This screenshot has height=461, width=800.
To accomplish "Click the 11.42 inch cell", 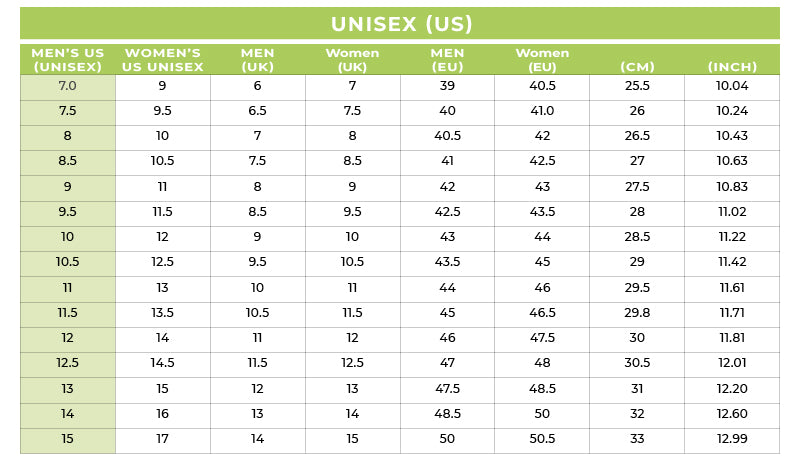I will pyautogui.click(x=732, y=263).
